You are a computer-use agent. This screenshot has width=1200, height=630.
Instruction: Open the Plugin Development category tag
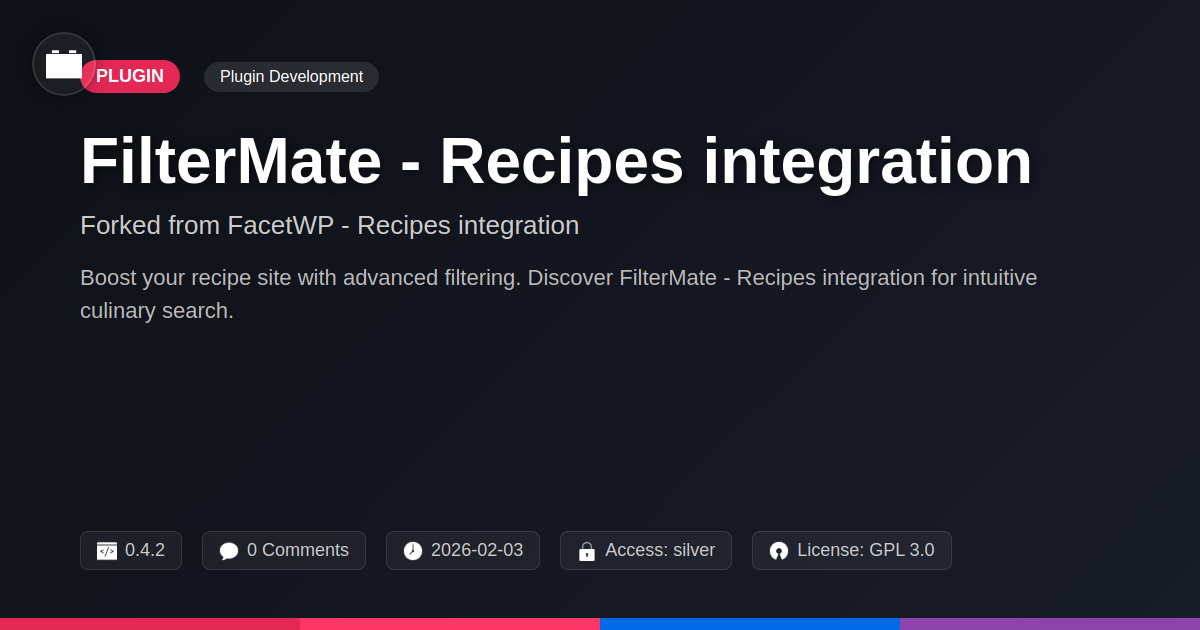coord(291,76)
